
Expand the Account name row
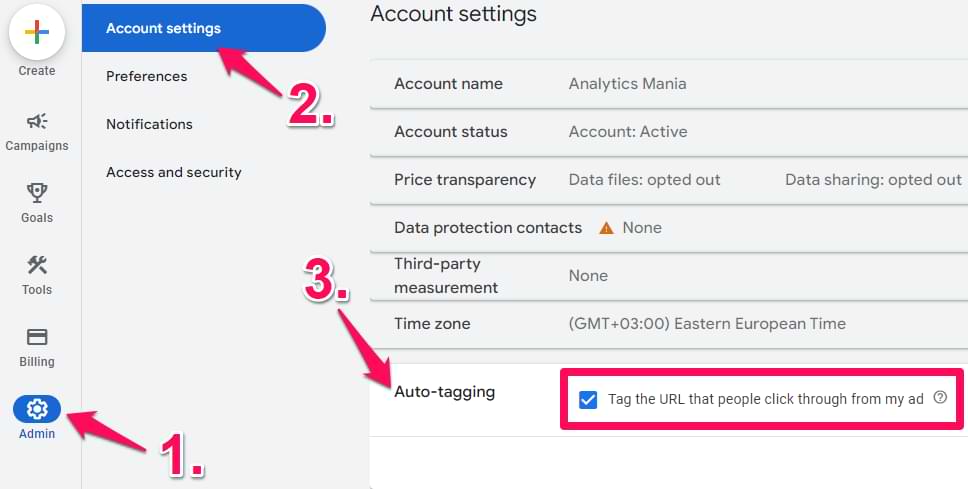point(669,84)
